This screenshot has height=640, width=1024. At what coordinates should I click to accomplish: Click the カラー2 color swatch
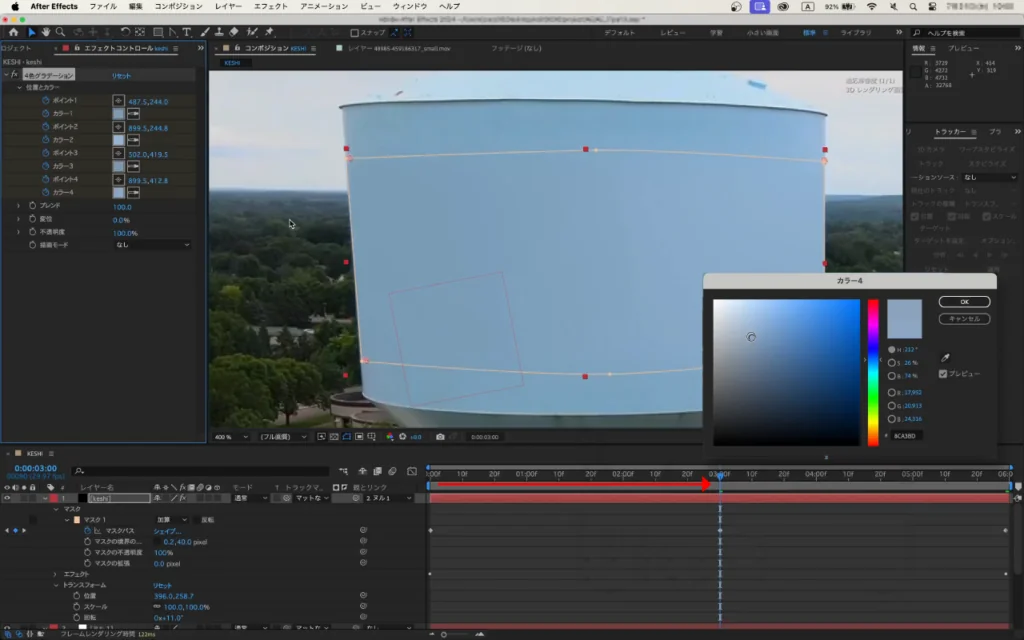coord(118,140)
